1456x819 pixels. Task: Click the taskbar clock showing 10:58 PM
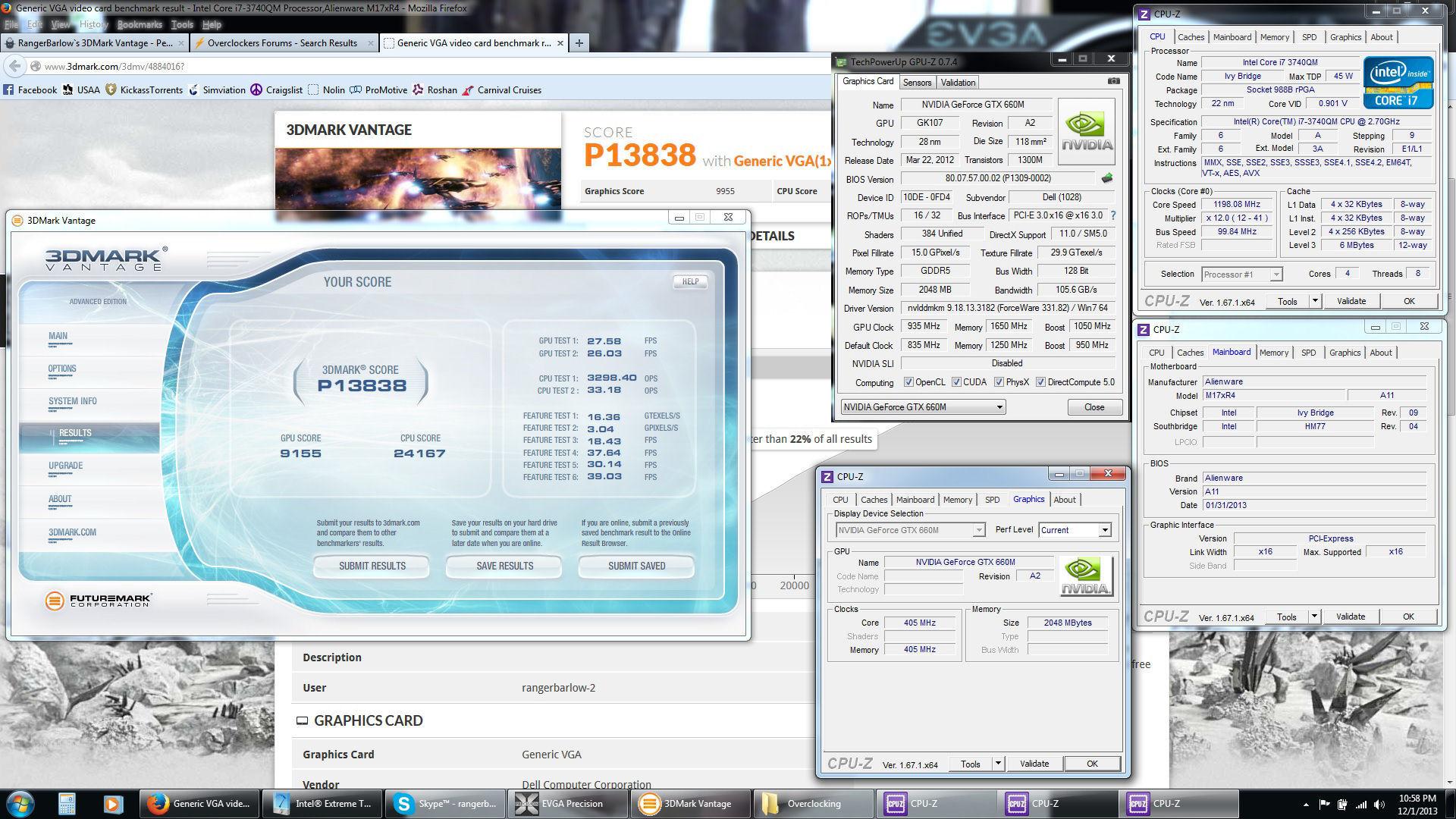pyautogui.click(x=1417, y=804)
